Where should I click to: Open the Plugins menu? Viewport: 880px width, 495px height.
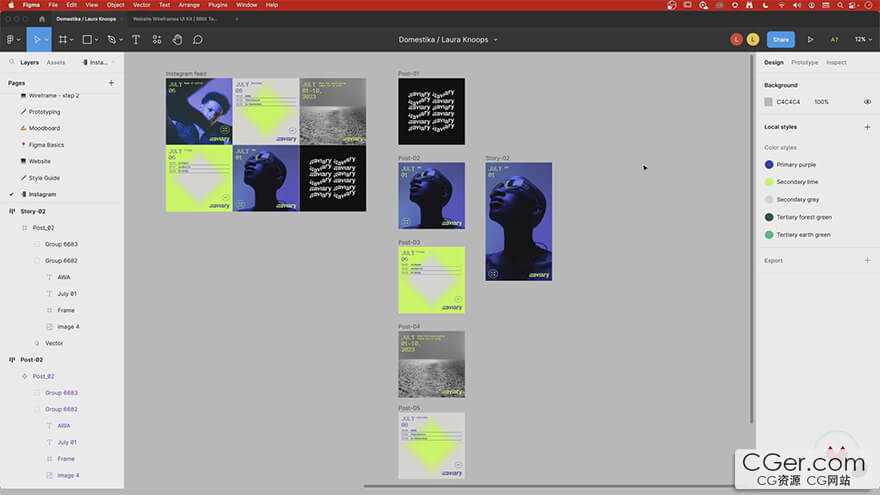pos(218,5)
